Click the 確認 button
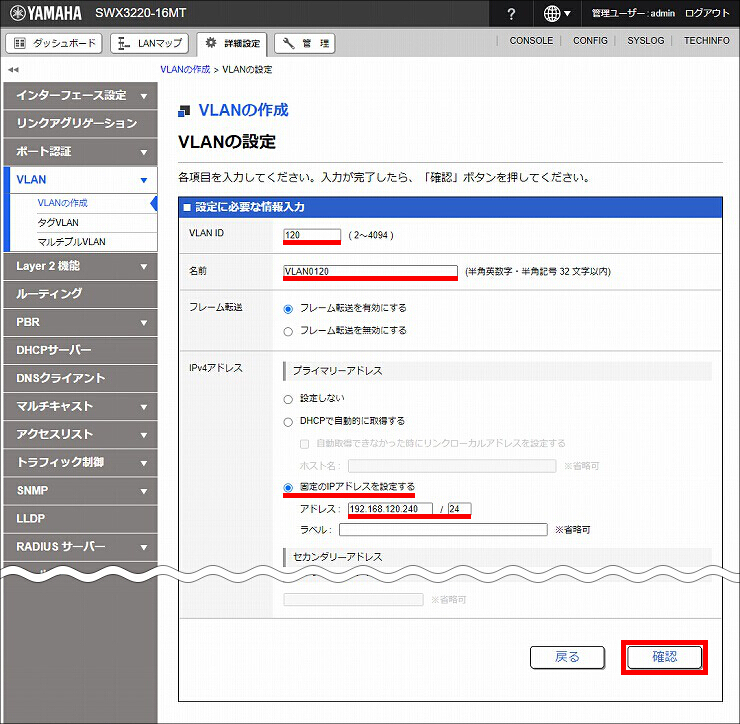This screenshot has width=740, height=724. tap(664, 657)
